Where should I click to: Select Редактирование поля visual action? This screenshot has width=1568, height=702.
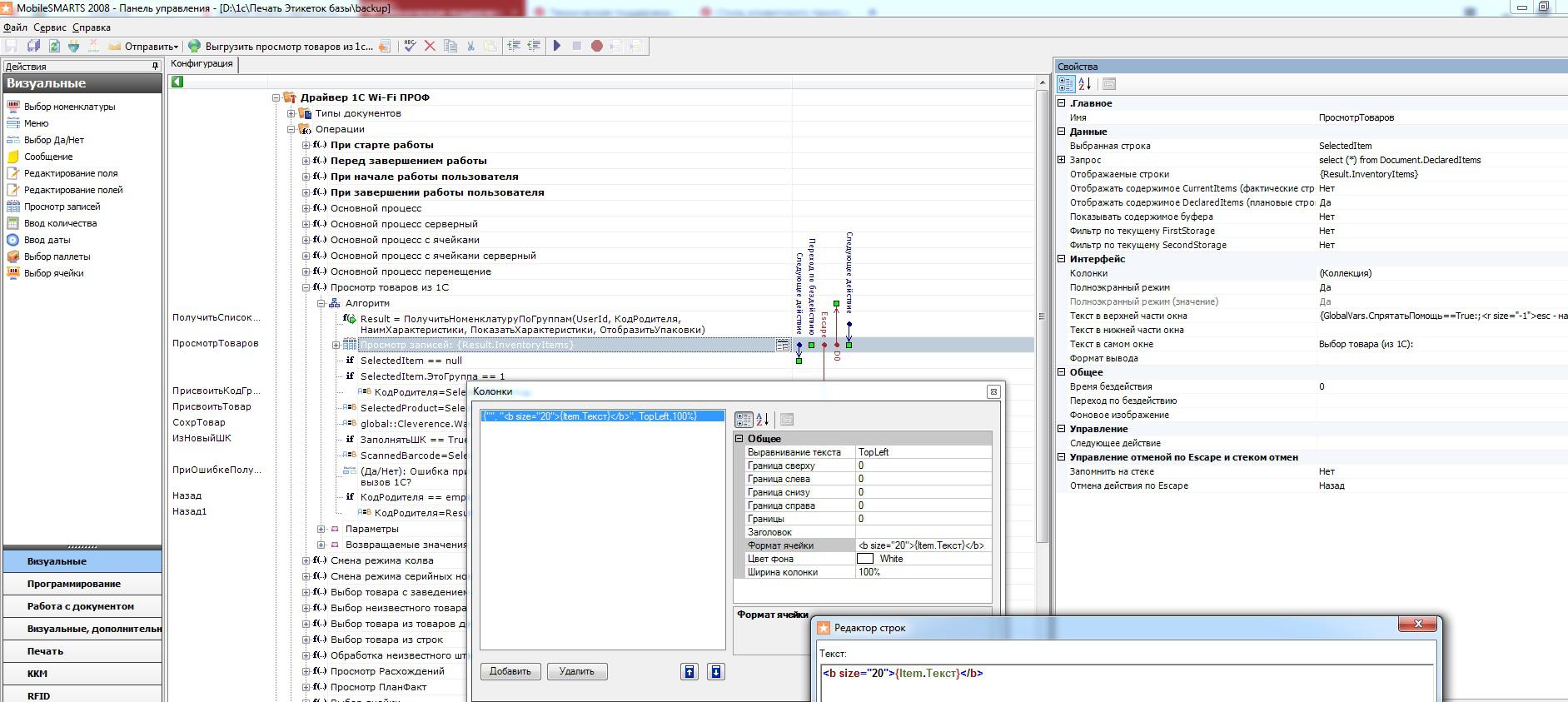(x=71, y=173)
